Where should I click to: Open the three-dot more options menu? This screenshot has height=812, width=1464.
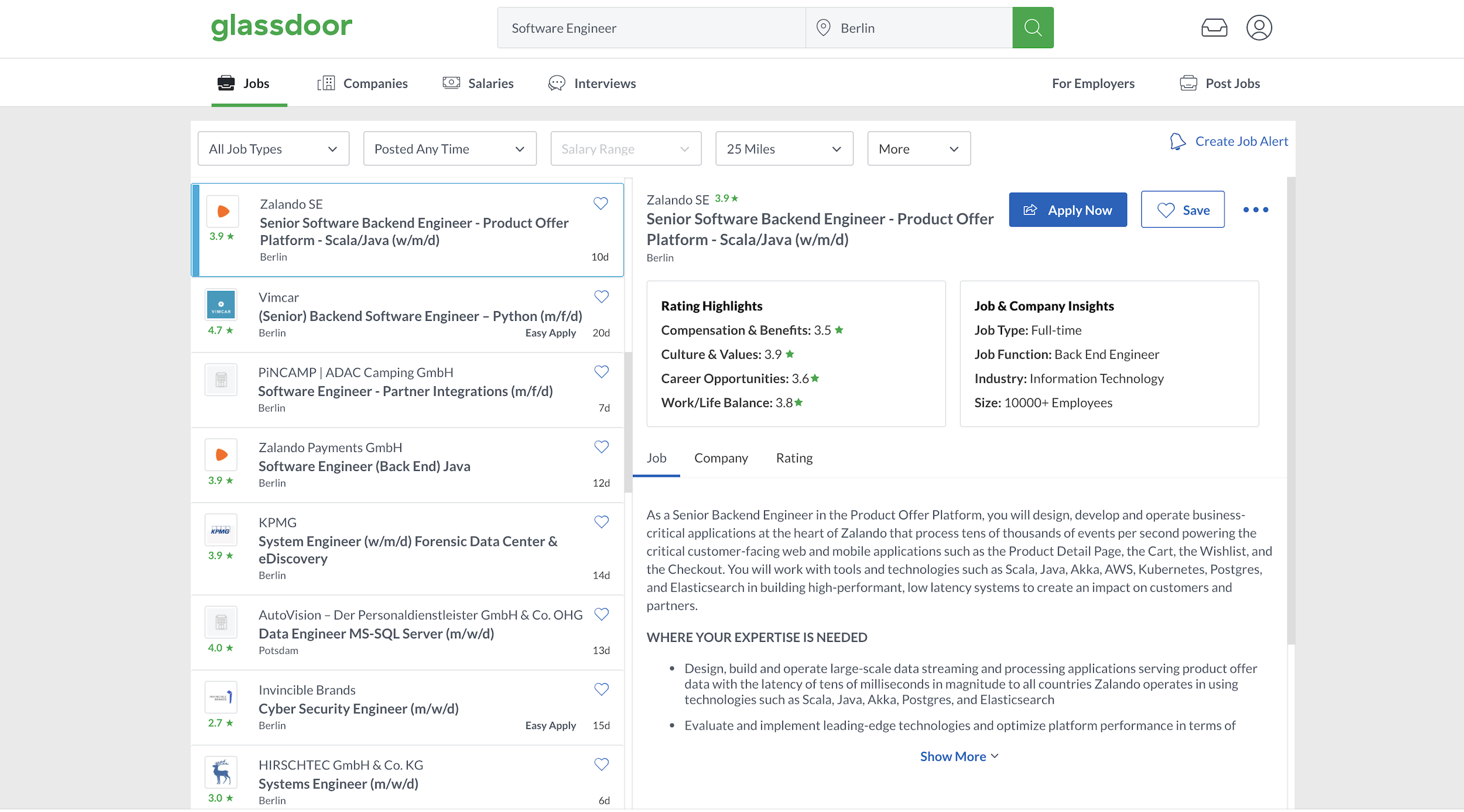1256,210
